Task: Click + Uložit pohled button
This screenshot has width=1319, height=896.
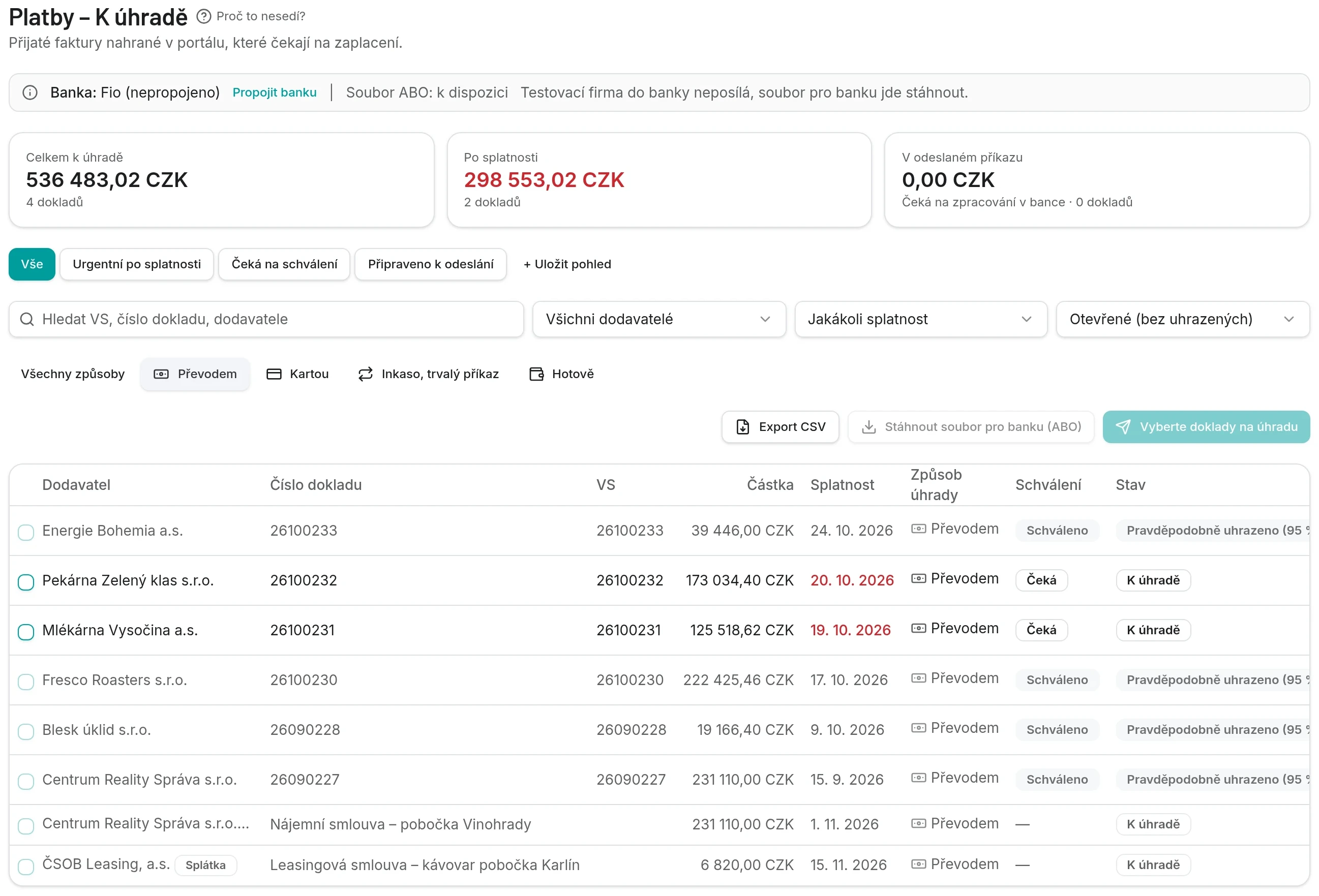Action: pos(567,264)
